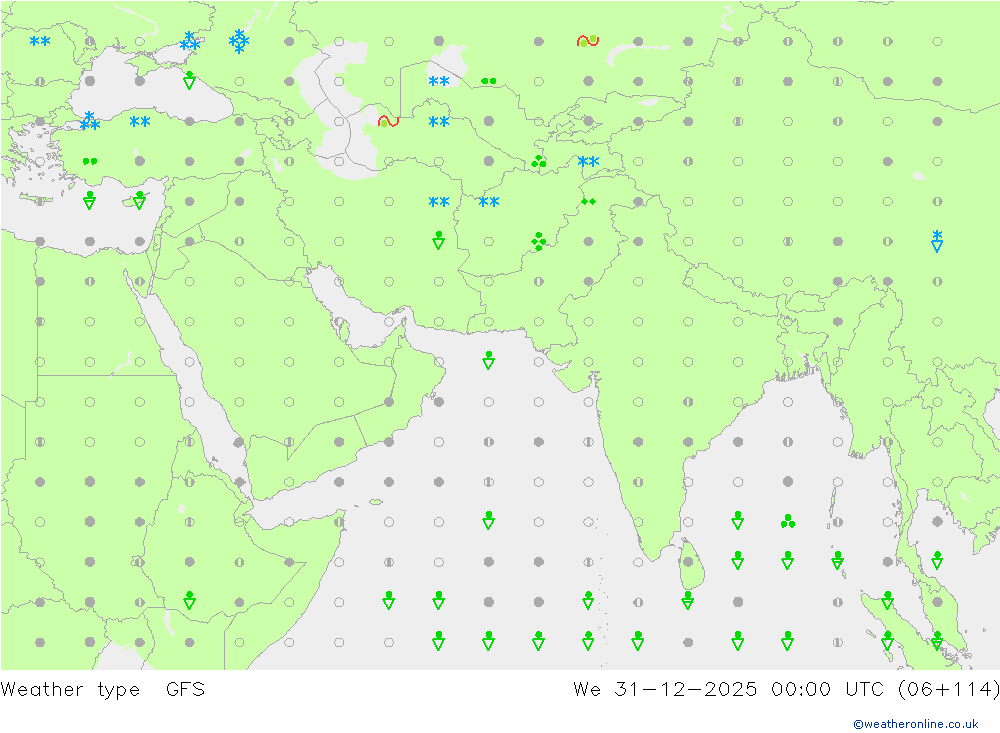This screenshot has height=733, width=1000.
Task: Choose the large heavy snowflake symbol north of the Black Sea
Action: coord(239,41)
